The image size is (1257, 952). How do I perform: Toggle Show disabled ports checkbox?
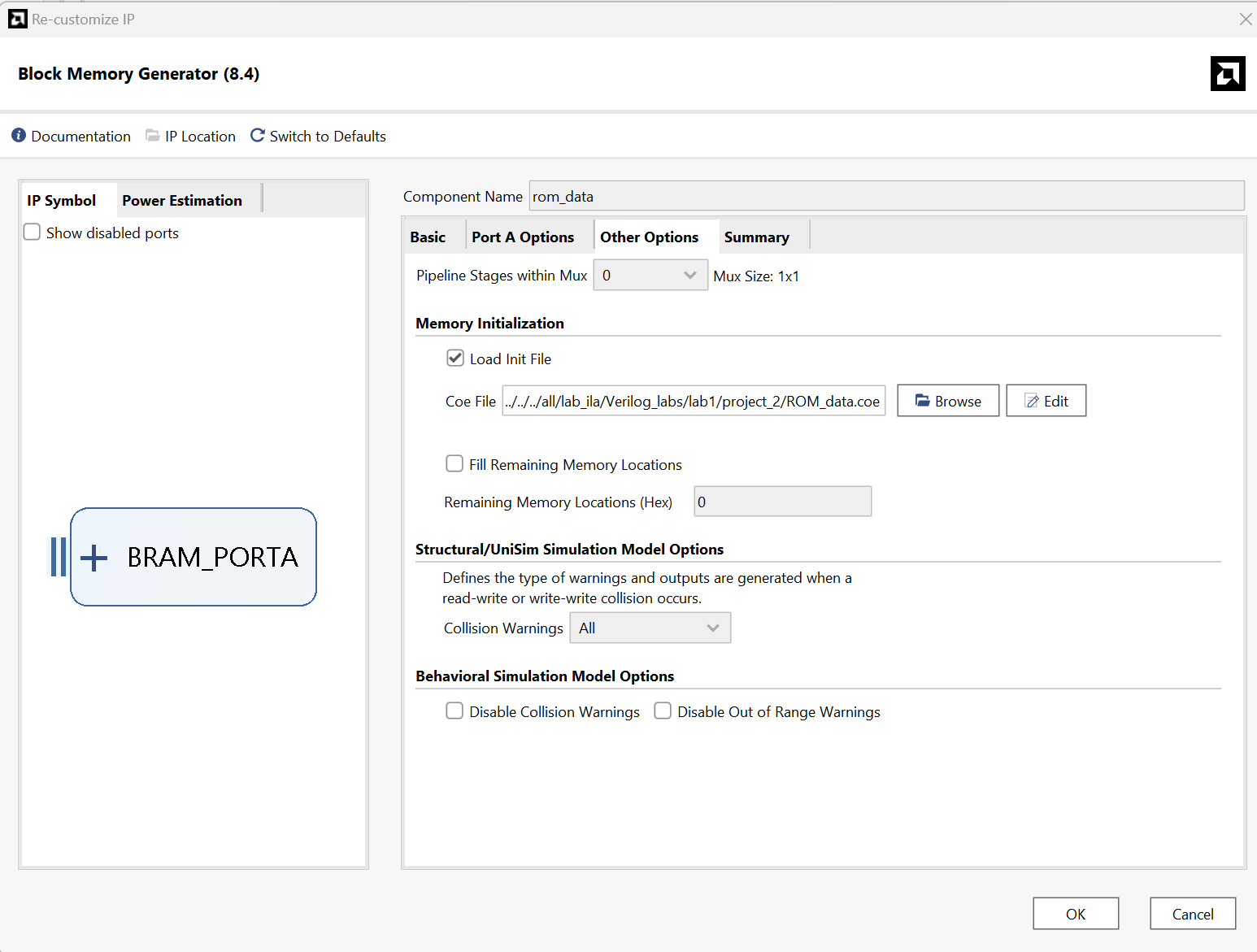click(x=33, y=233)
